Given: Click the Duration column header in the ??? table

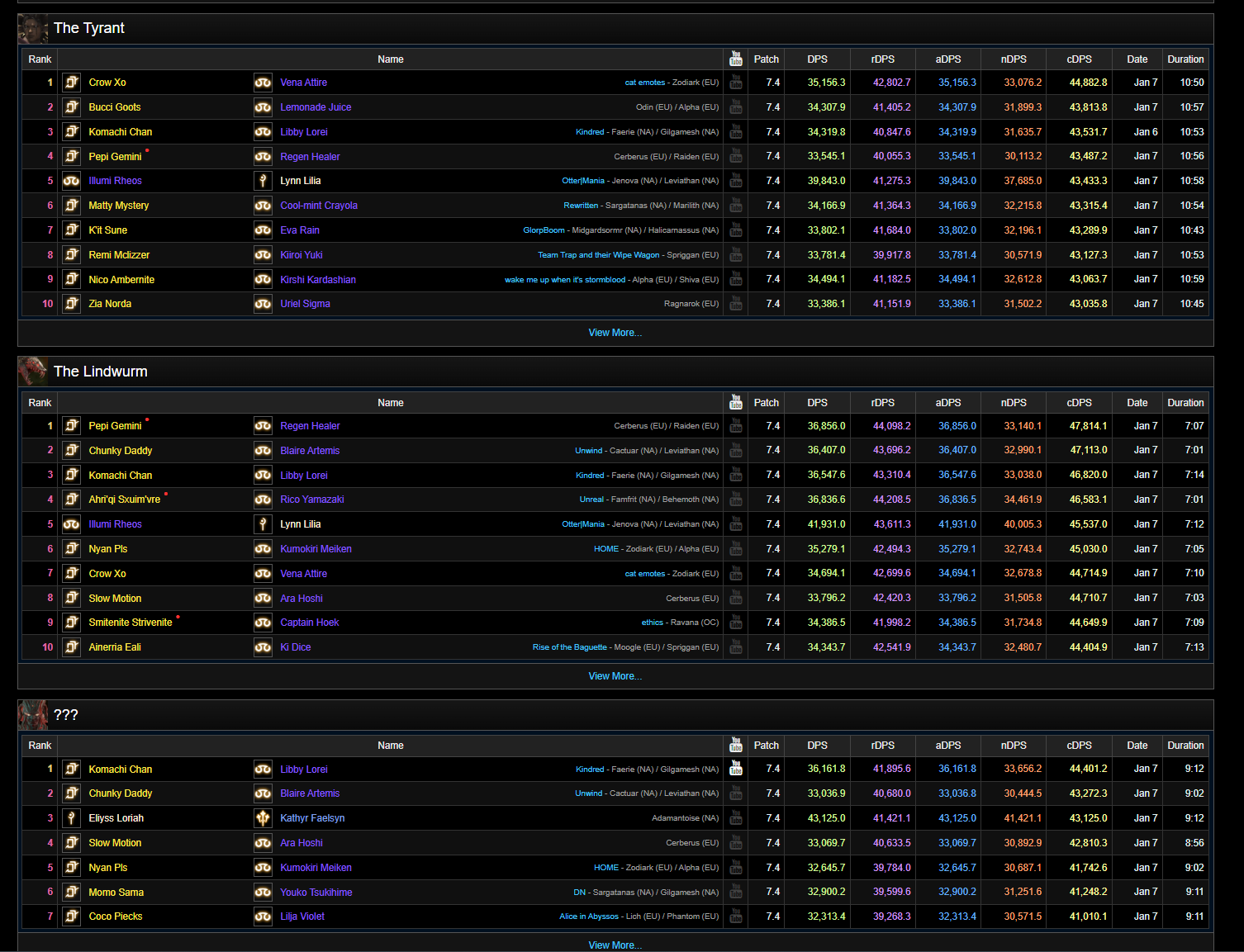Looking at the screenshot, I should 1185,746.
